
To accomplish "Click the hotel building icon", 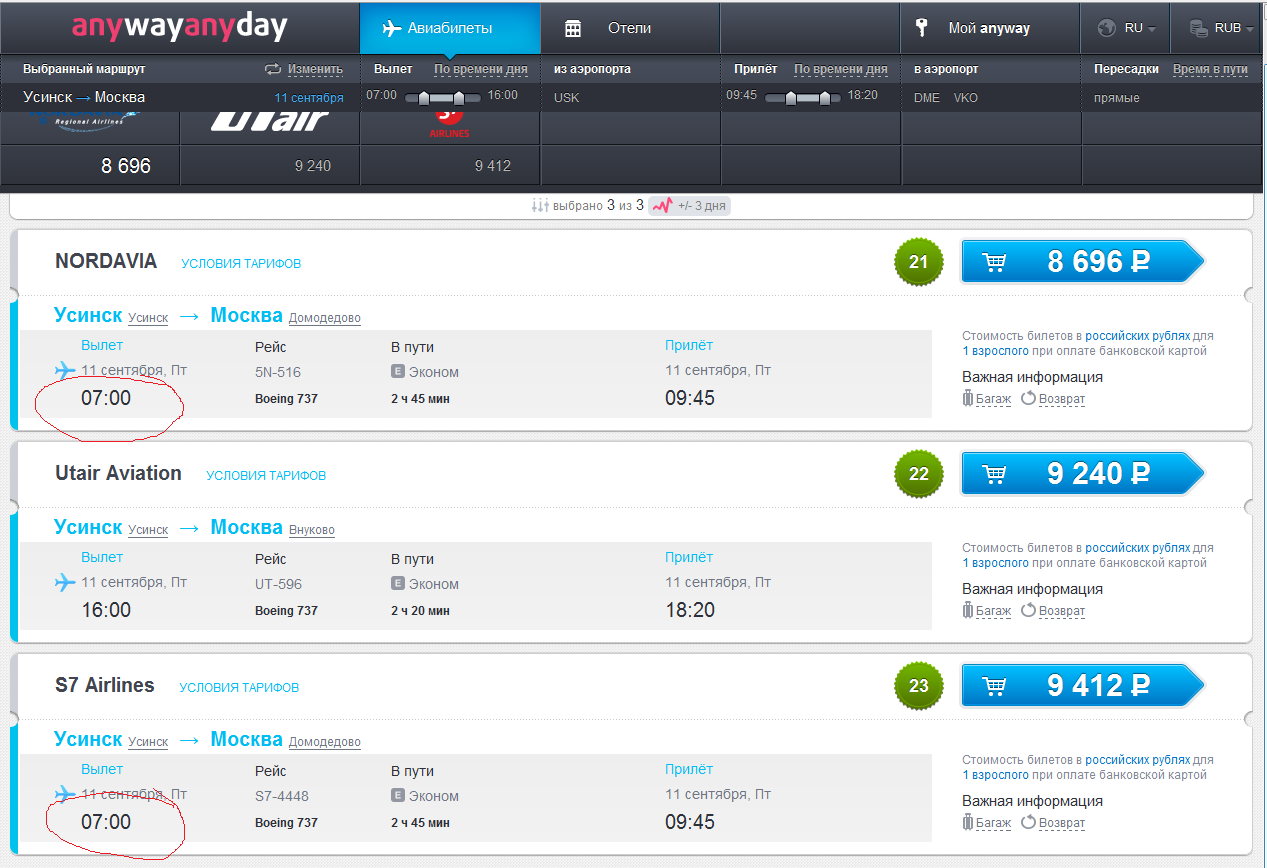I will point(573,28).
